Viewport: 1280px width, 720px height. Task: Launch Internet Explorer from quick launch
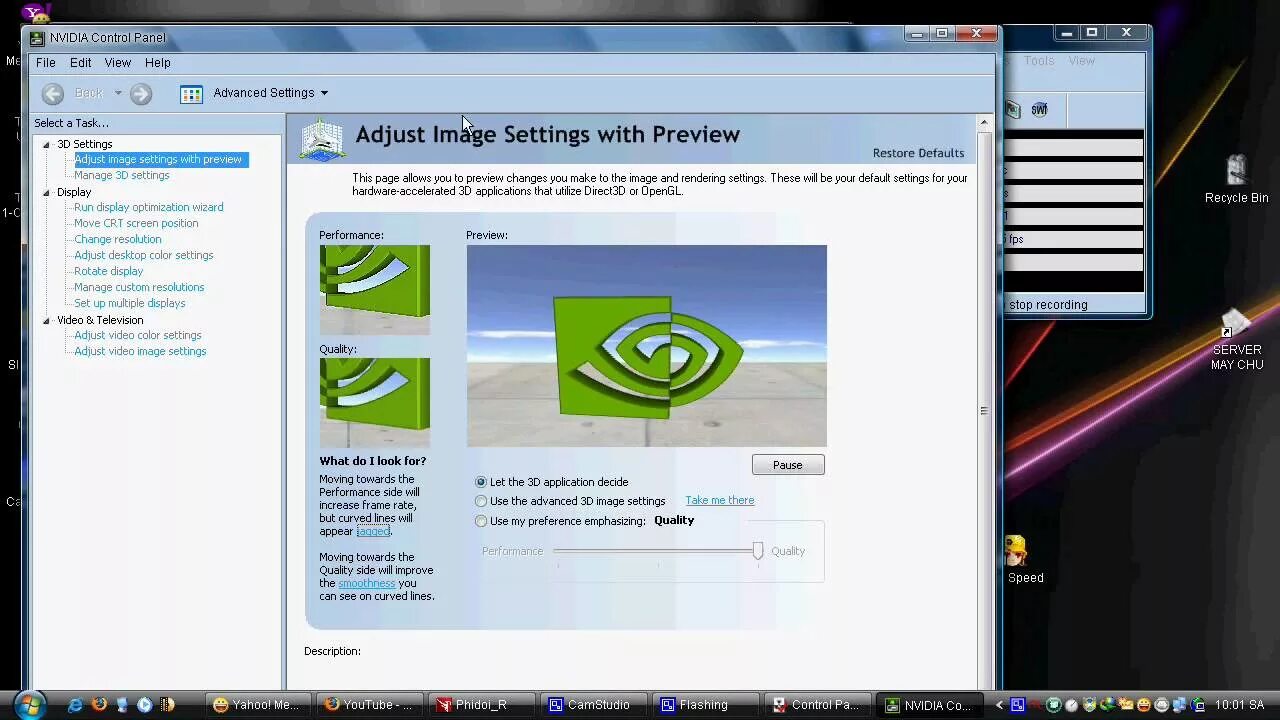(x=75, y=705)
